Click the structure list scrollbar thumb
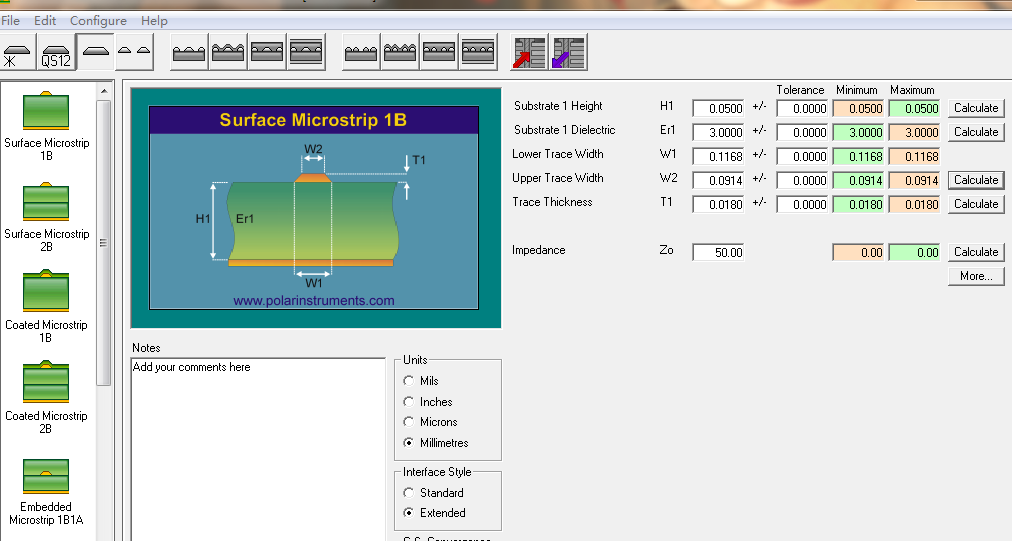Screen dimensions: 1012x541 [104, 243]
